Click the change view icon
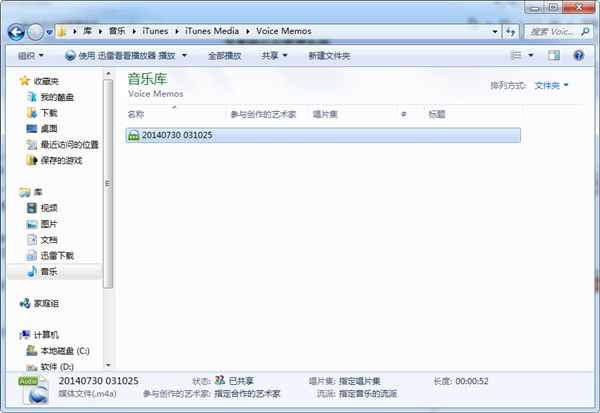Image resolution: width=600 pixels, height=413 pixels. [x=516, y=56]
